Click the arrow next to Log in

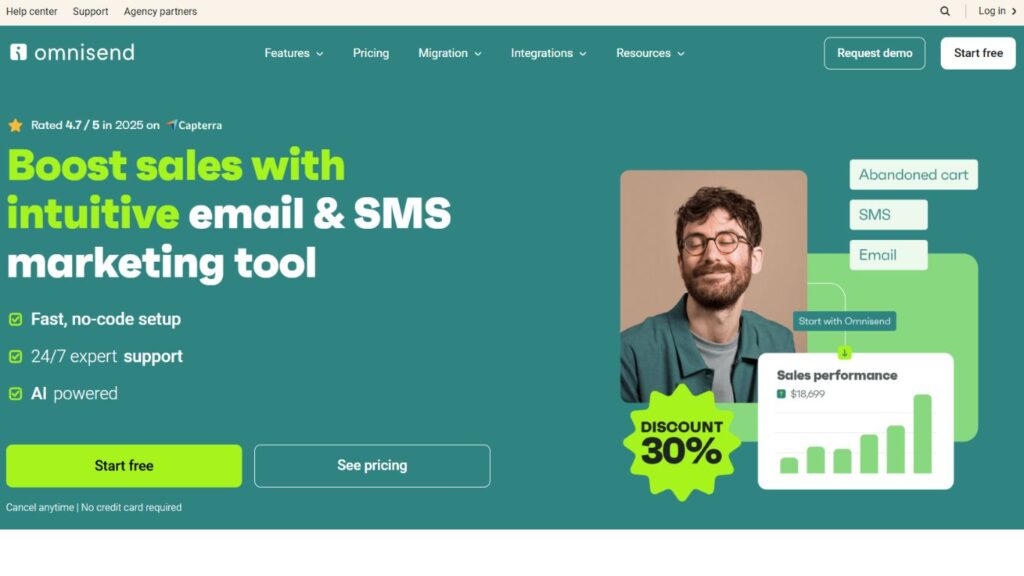(1014, 11)
